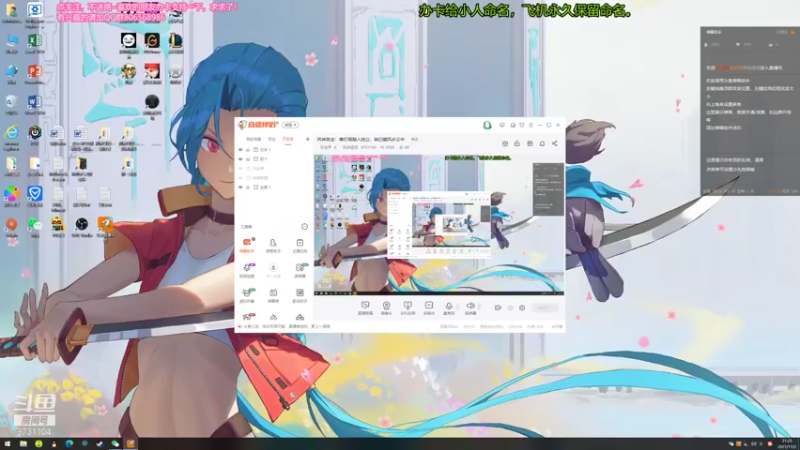Open the gift box tool in toolbox
The width and height of the screenshot is (800, 450).
273,295
